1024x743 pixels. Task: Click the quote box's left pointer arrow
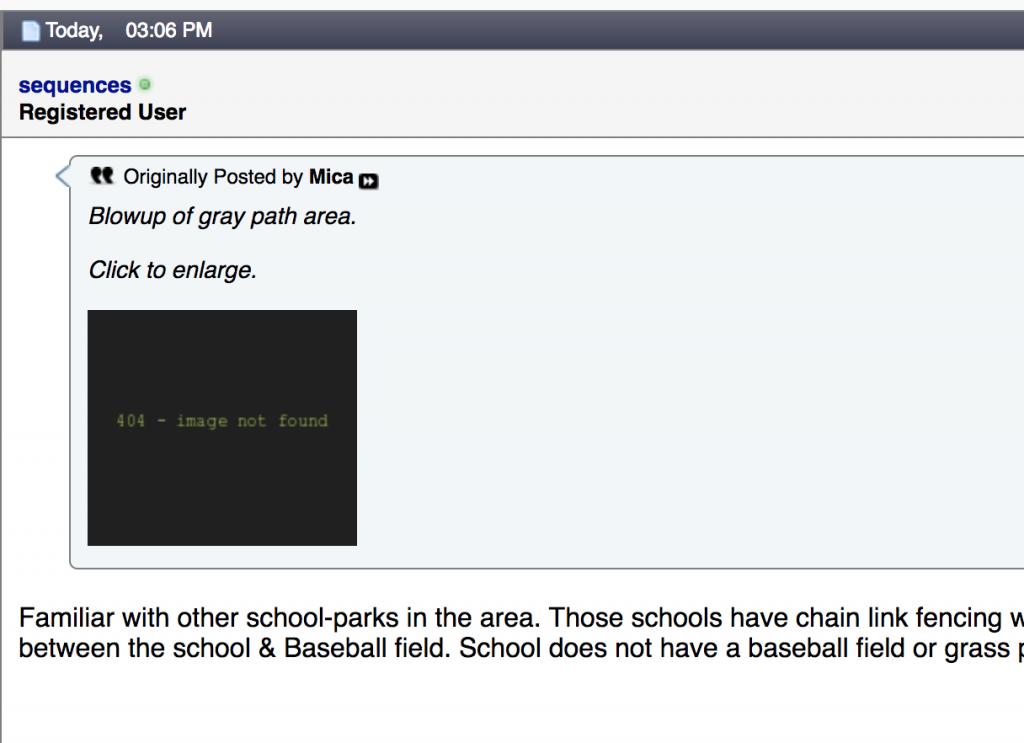pyautogui.click(x=63, y=176)
